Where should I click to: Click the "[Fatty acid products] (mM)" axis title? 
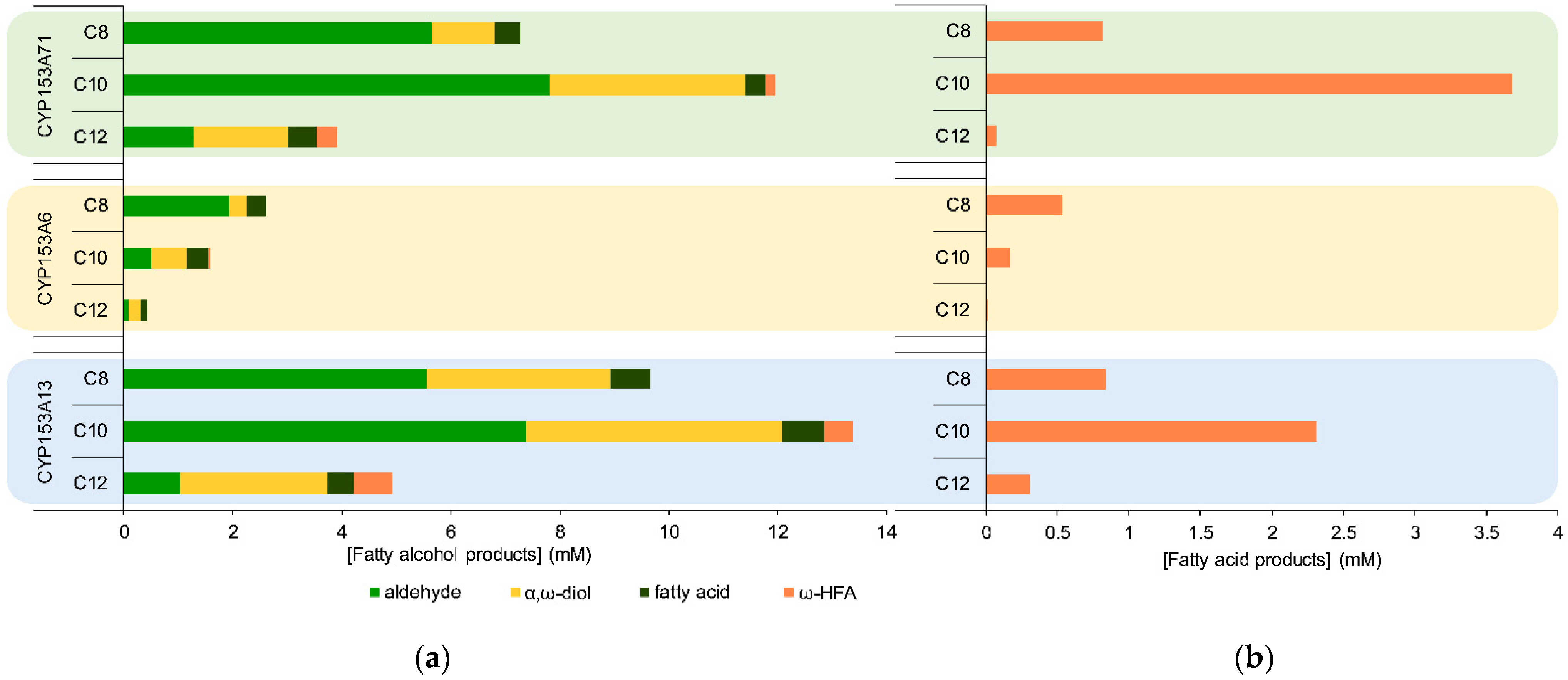pos(1271,560)
